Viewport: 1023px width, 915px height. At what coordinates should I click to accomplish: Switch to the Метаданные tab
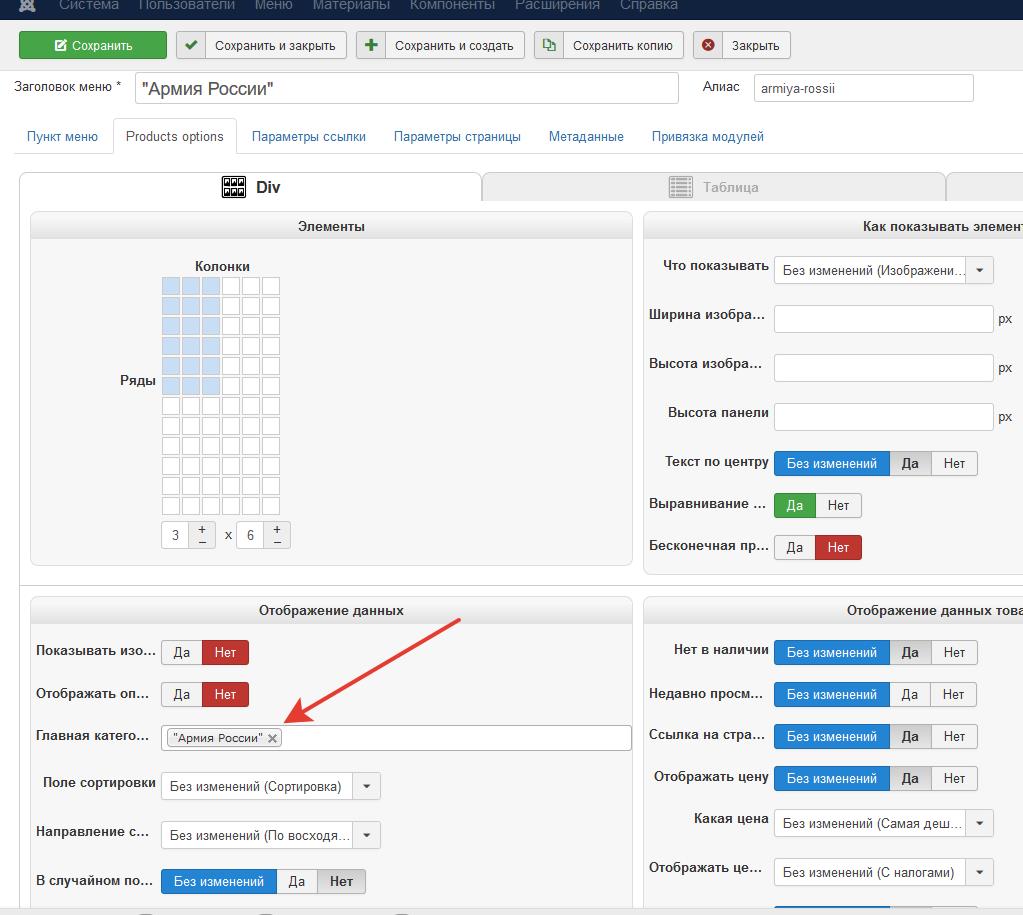(x=586, y=136)
